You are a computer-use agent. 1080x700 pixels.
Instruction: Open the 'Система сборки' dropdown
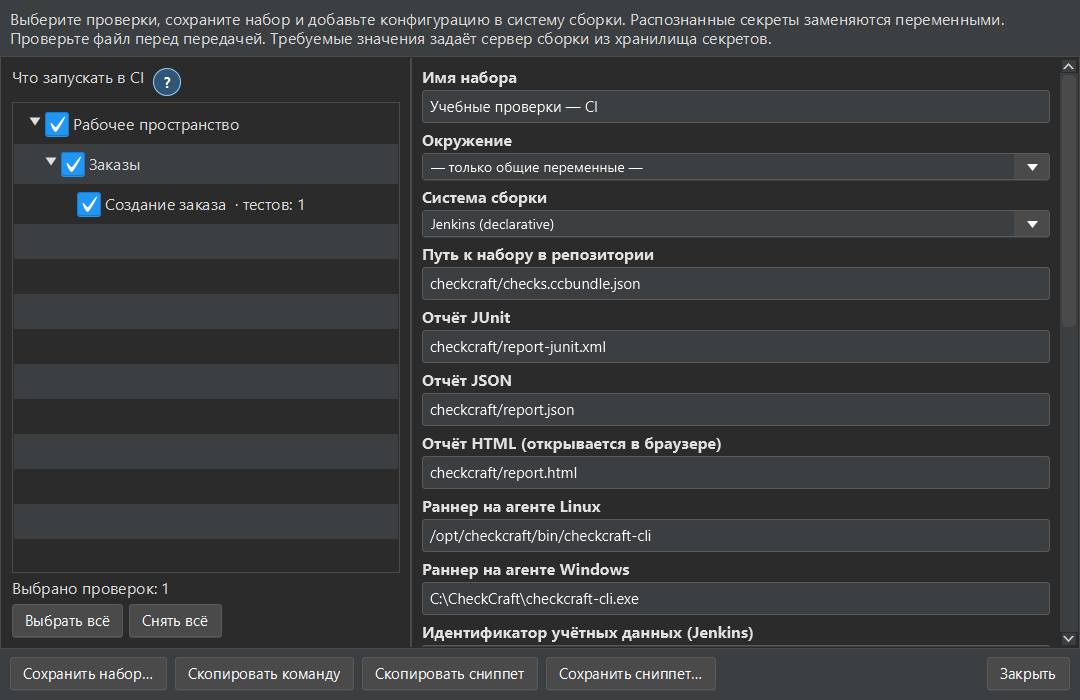point(736,224)
